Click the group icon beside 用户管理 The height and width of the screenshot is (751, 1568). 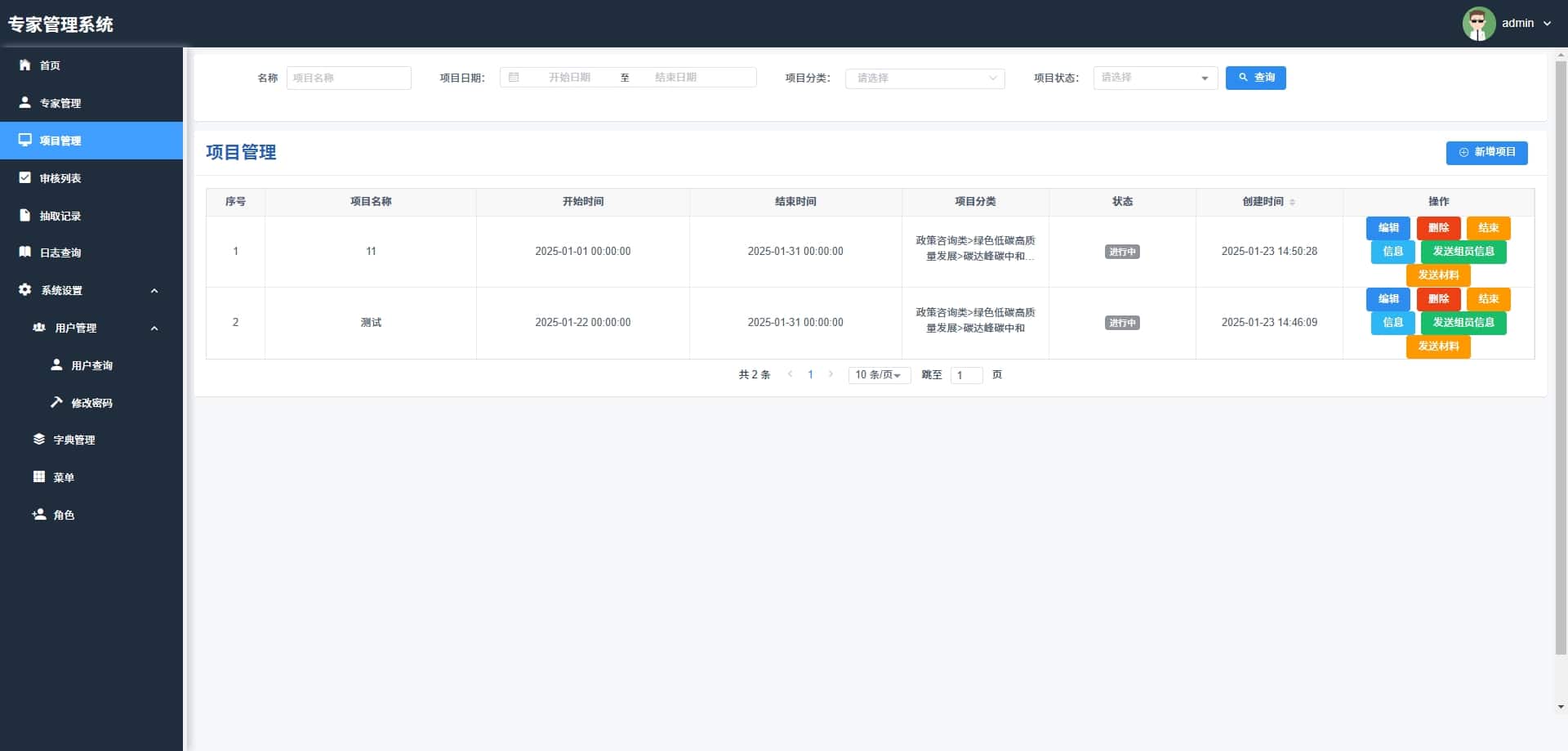click(38, 328)
